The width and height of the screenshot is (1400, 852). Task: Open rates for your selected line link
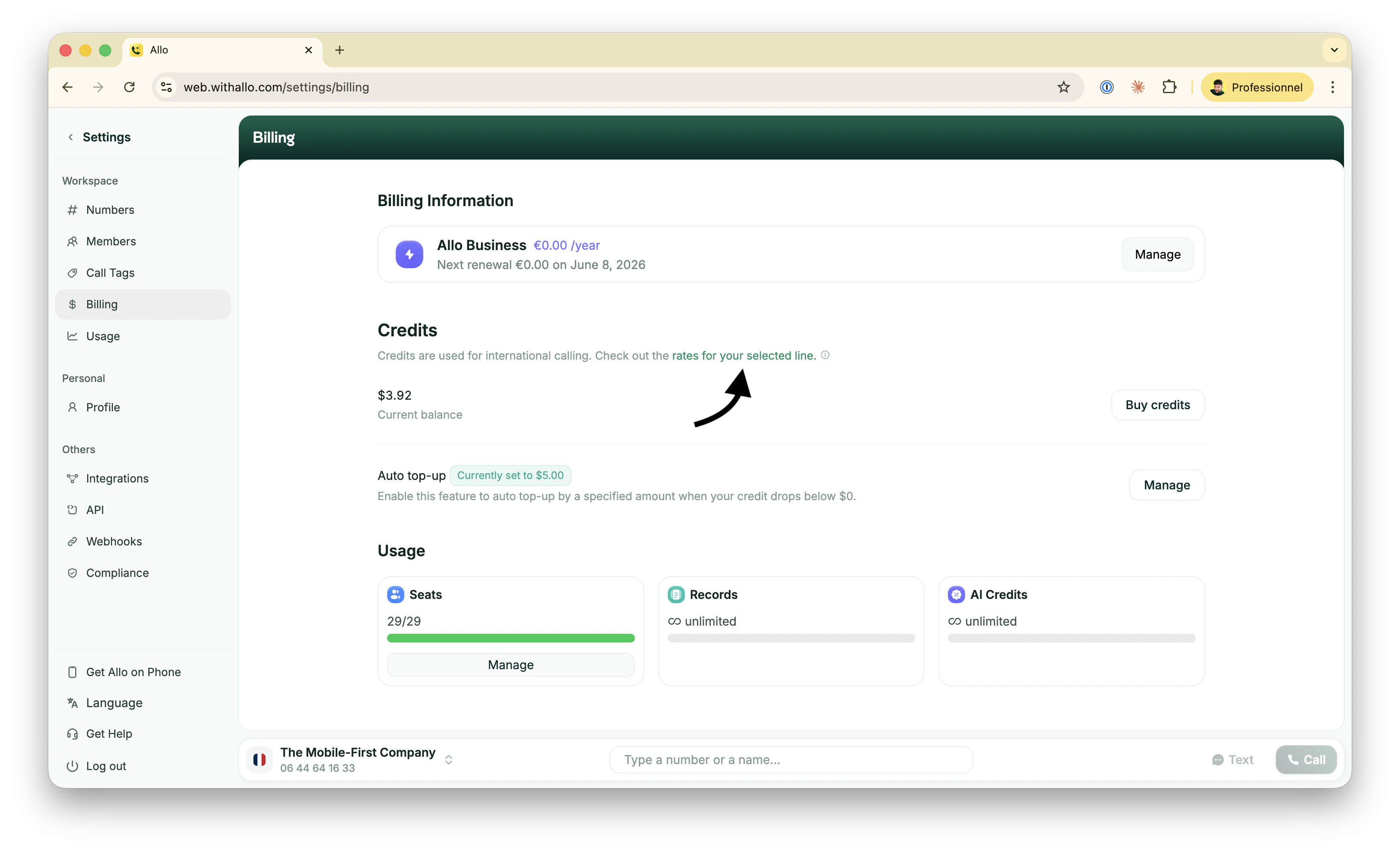tap(744, 355)
